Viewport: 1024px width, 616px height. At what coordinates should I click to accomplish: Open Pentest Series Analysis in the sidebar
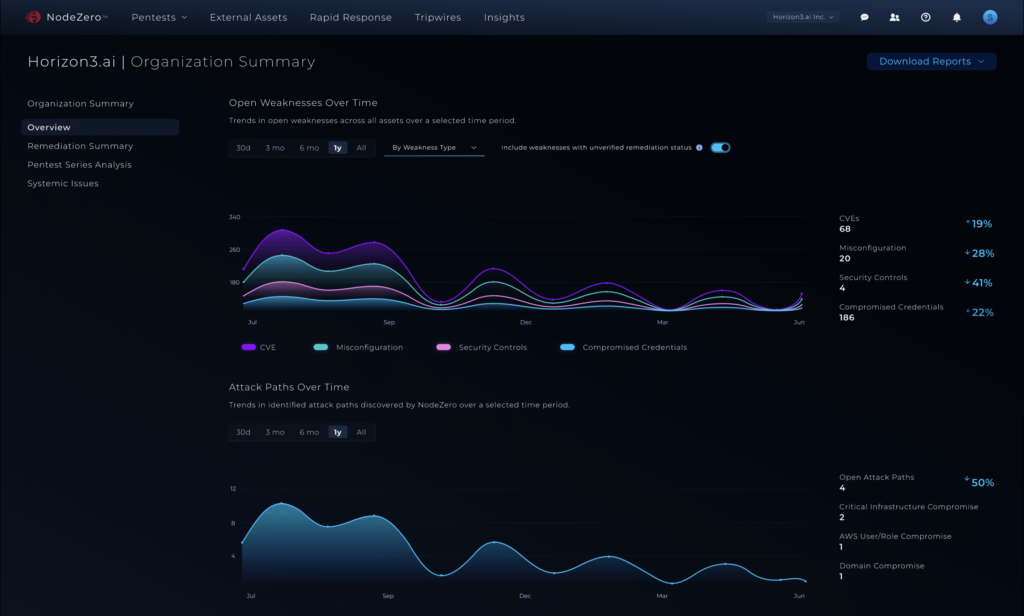tap(80, 165)
